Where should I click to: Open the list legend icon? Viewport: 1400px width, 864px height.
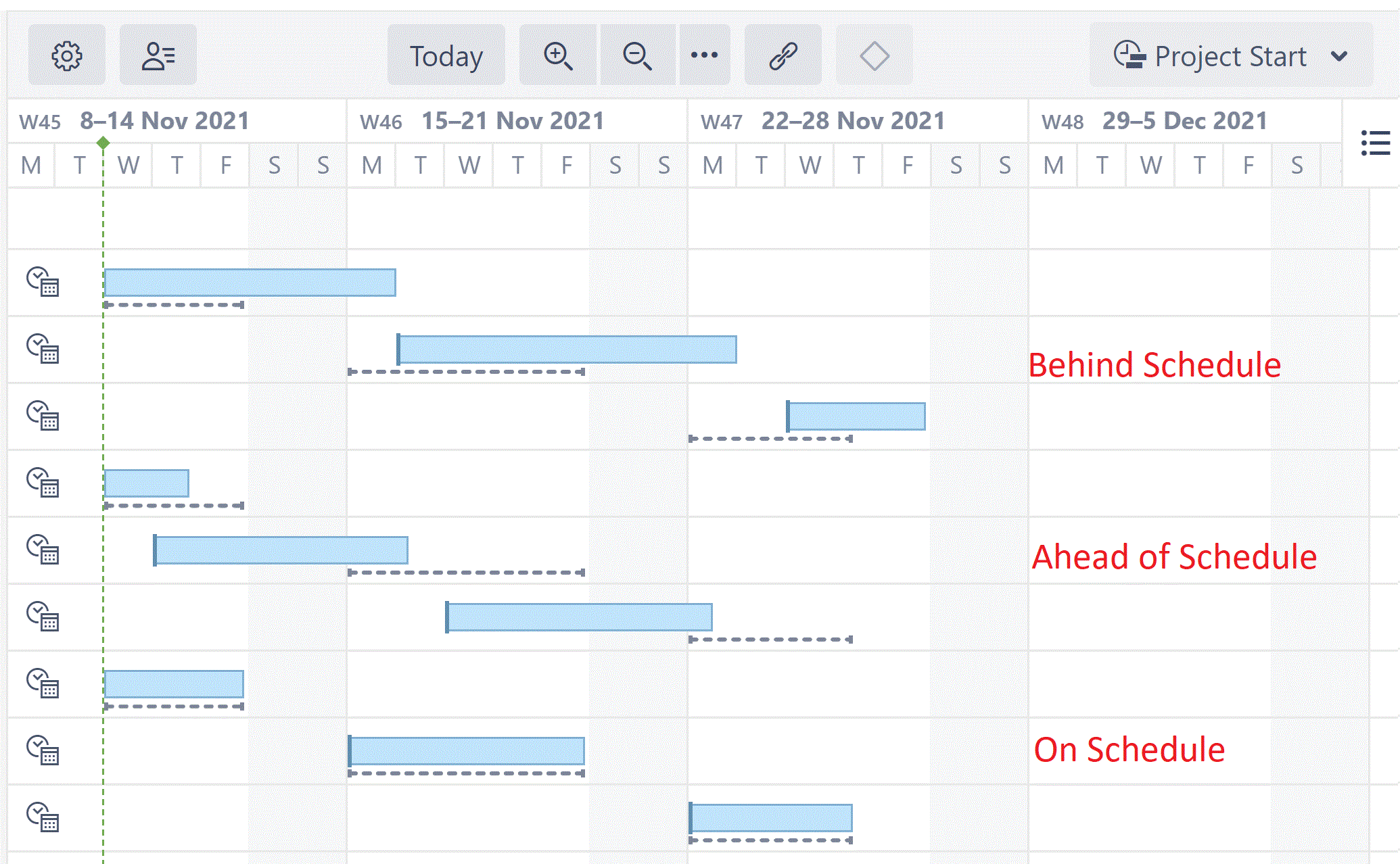tap(1375, 143)
